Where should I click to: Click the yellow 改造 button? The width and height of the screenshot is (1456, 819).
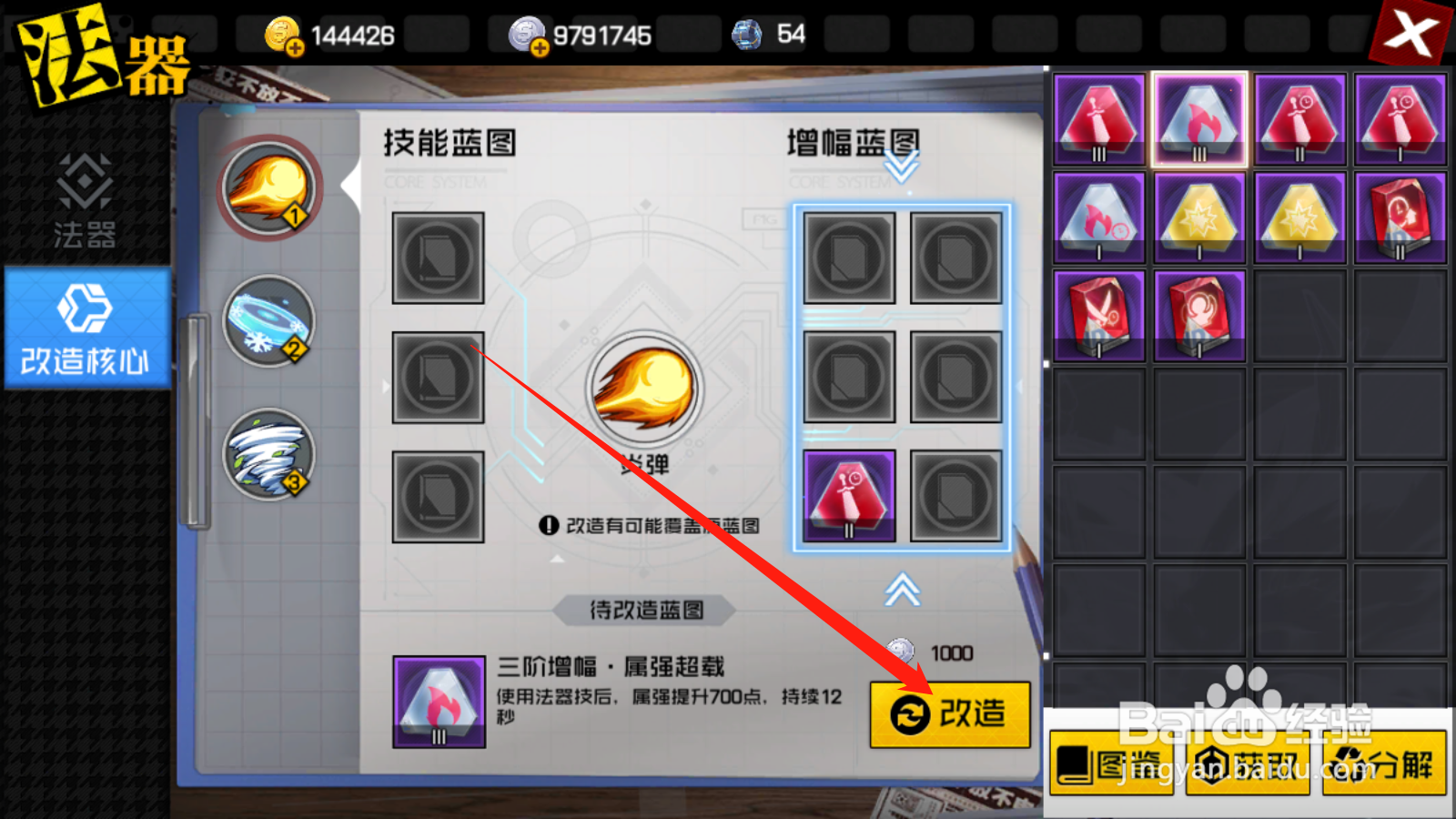pyautogui.click(x=950, y=714)
